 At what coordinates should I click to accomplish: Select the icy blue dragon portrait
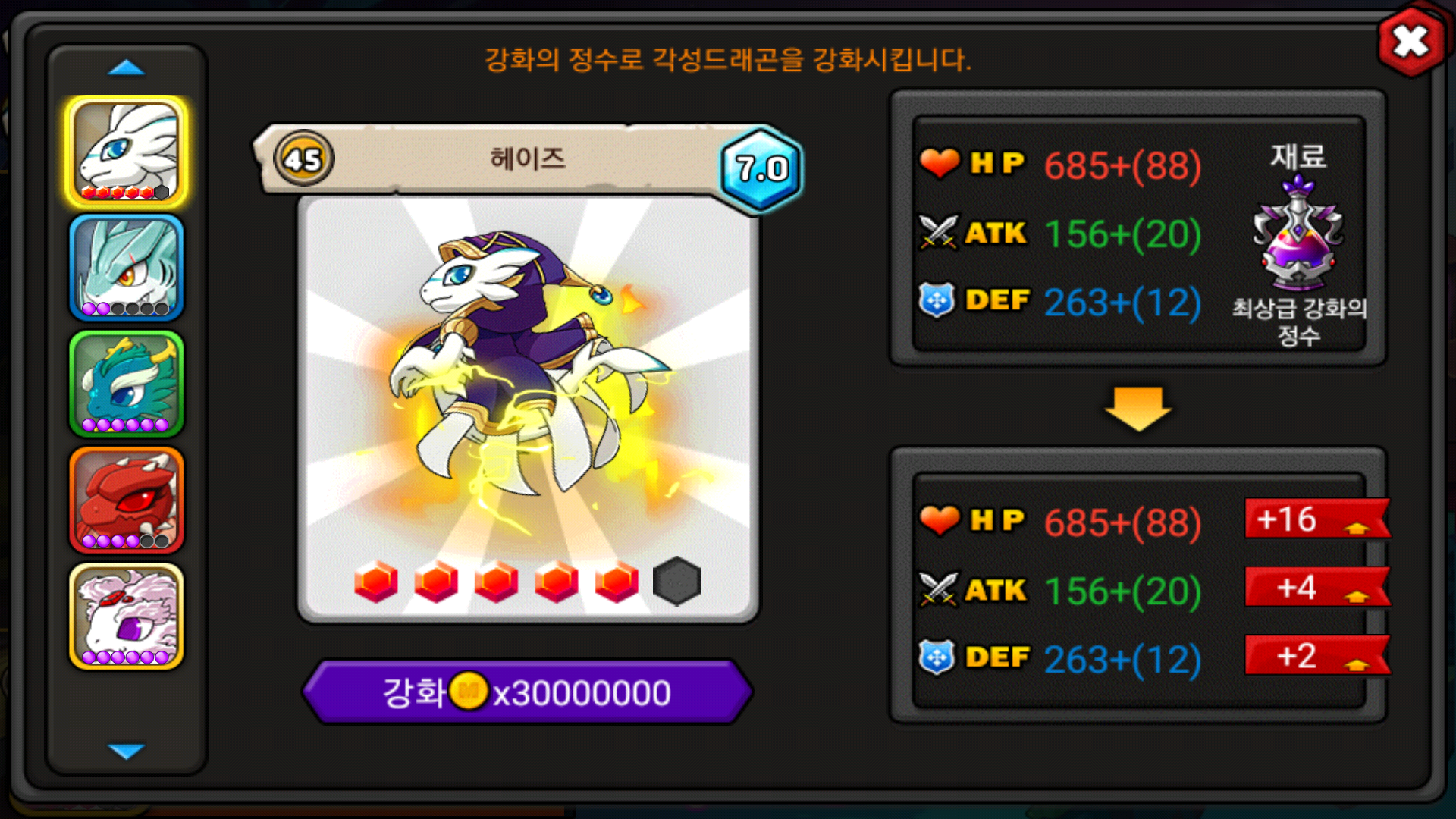tap(127, 268)
